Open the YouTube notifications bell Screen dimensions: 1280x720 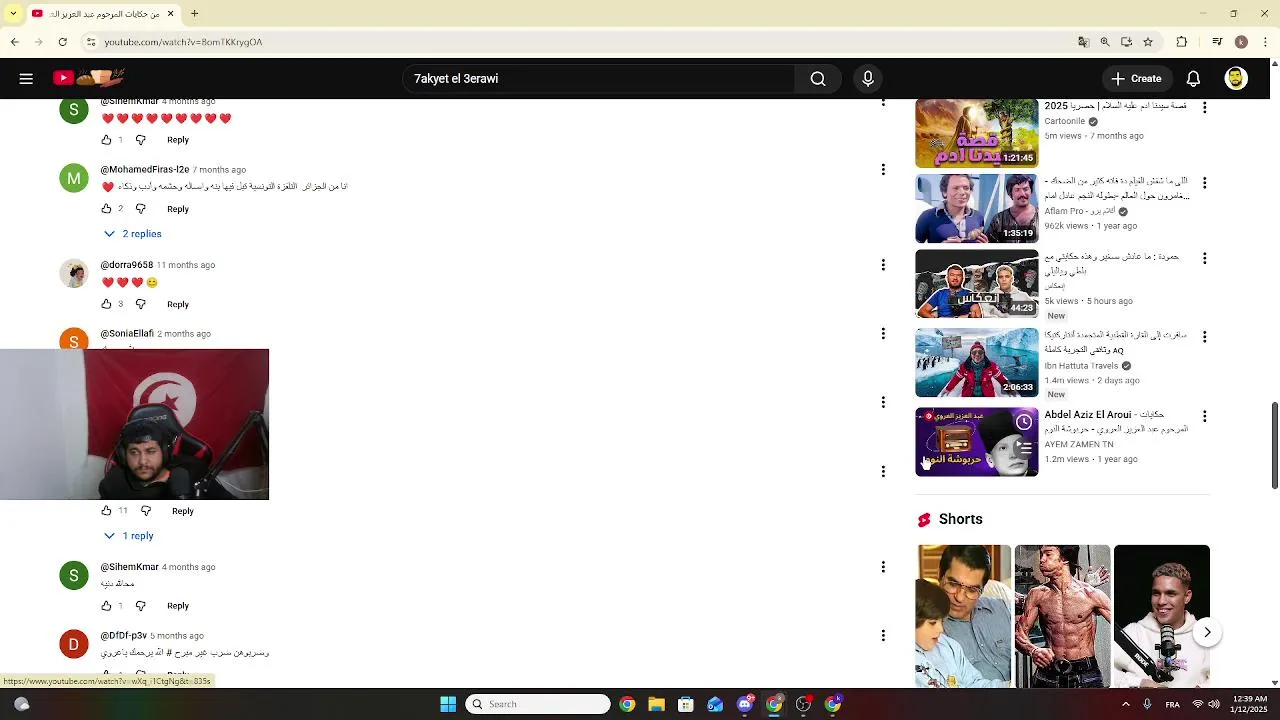pos(1193,79)
